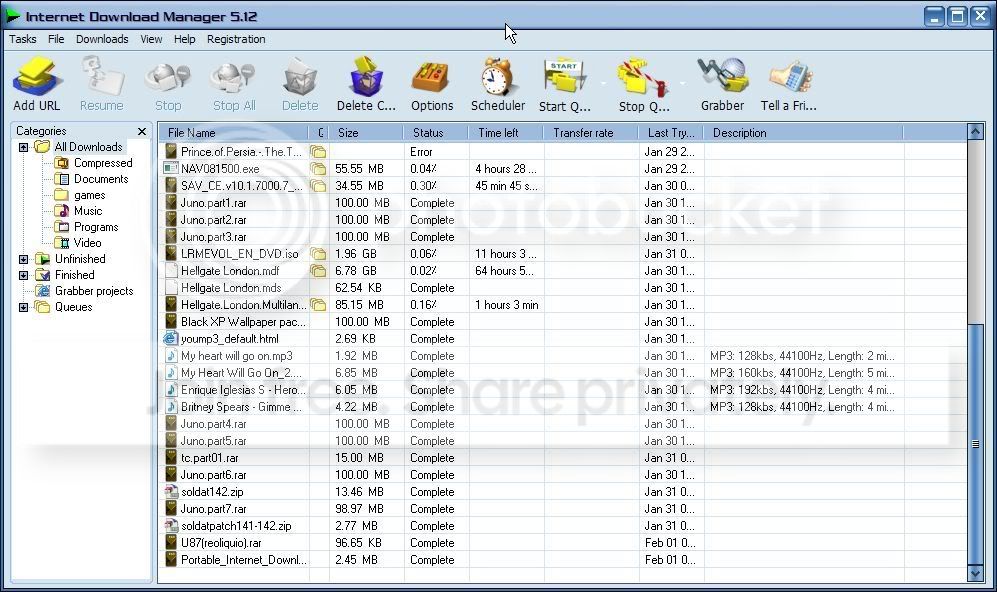The height and width of the screenshot is (592, 997).
Task: Expand the Queues tree node
Action: pyautogui.click(x=24, y=307)
